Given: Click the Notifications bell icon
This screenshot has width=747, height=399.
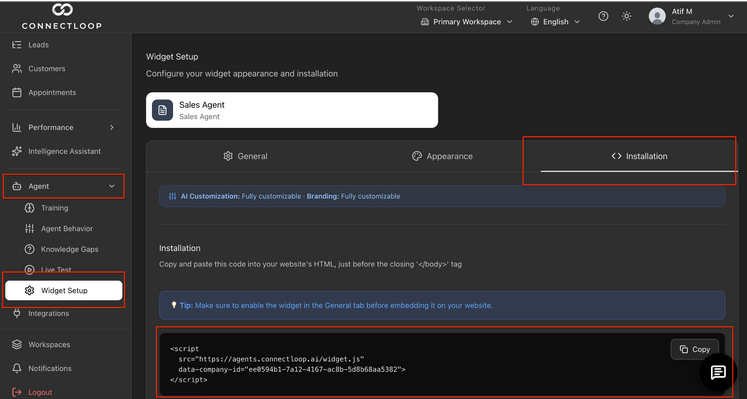Looking at the screenshot, I should (17, 369).
